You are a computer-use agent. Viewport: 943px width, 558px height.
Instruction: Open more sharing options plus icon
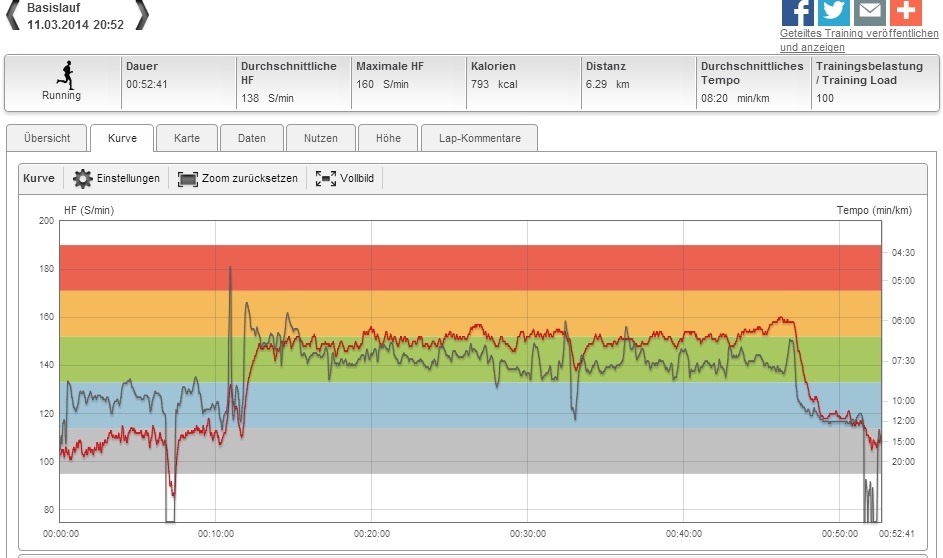click(x=905, y=11)
